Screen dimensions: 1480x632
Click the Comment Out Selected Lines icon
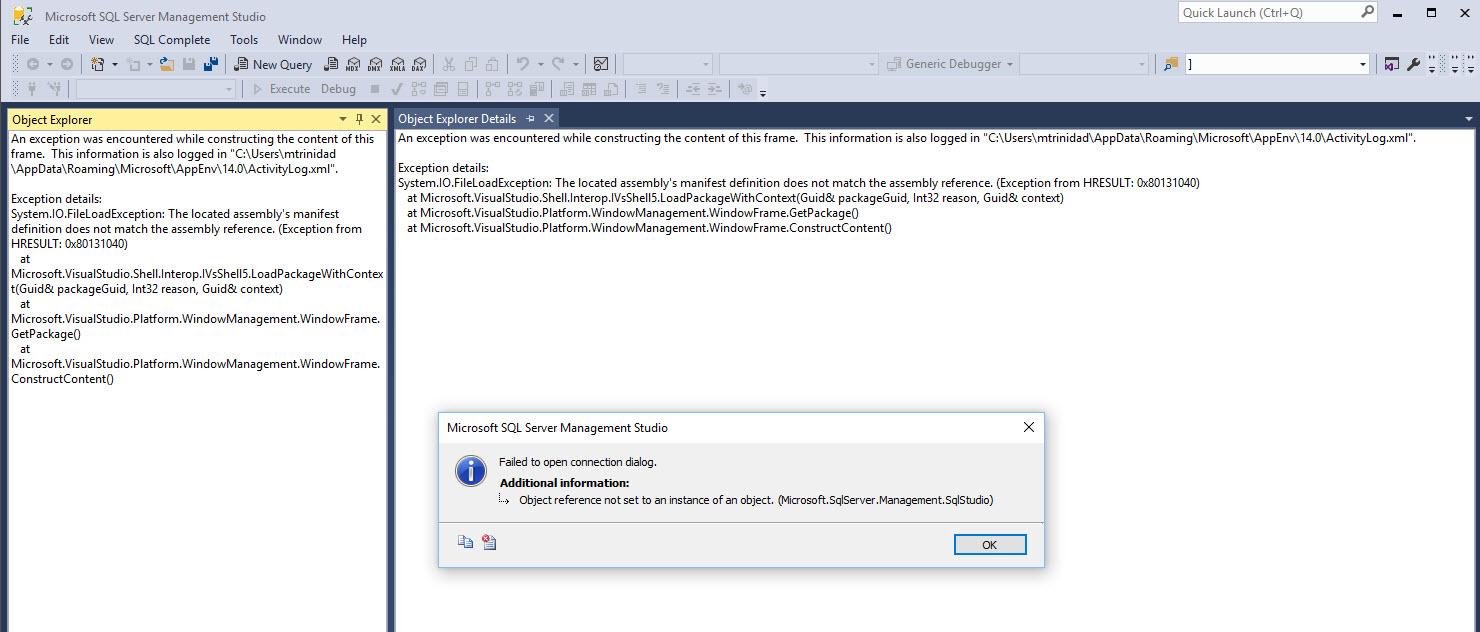tap(641, 89)
